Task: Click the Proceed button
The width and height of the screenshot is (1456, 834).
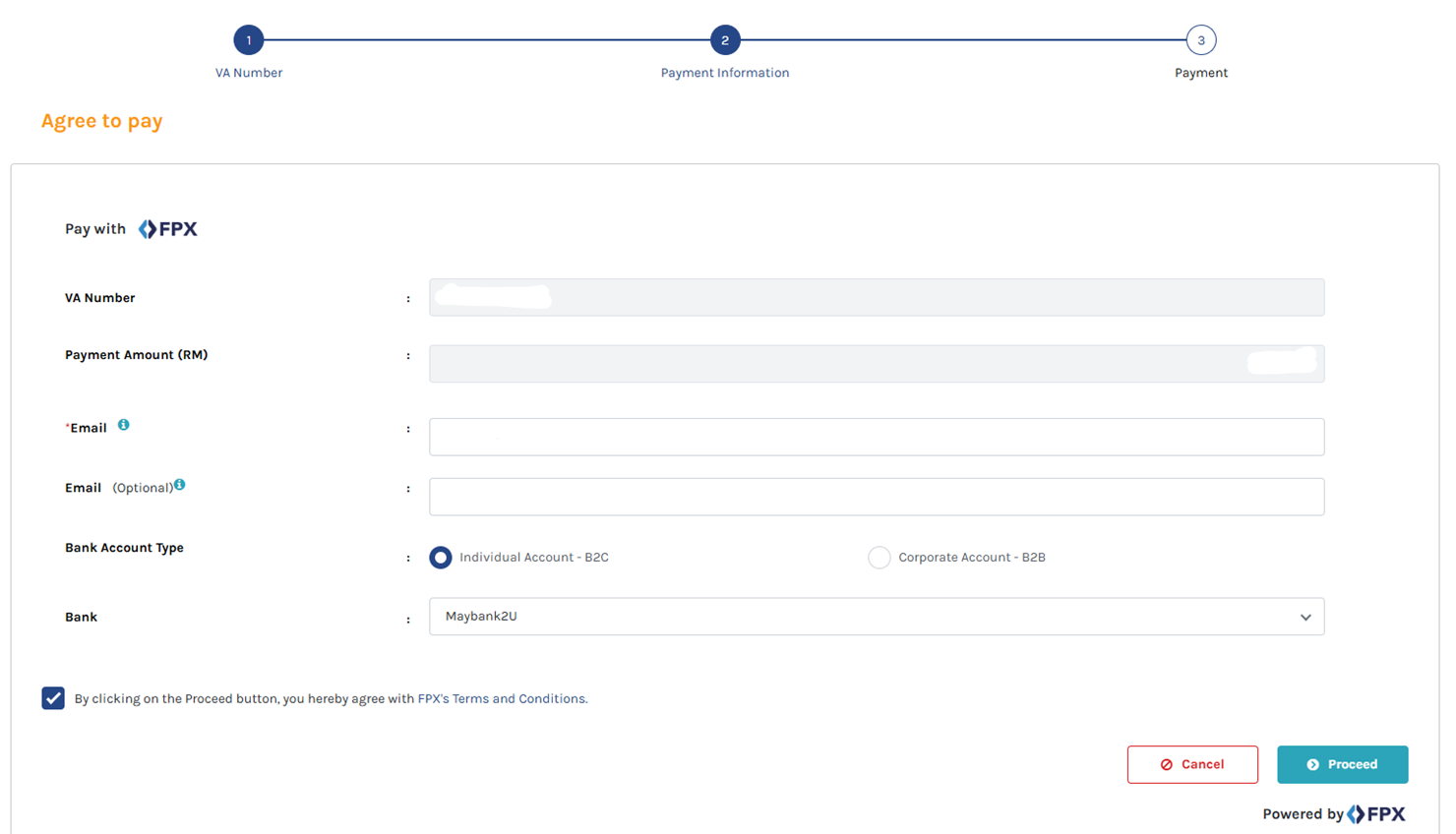Action: 1343,764
